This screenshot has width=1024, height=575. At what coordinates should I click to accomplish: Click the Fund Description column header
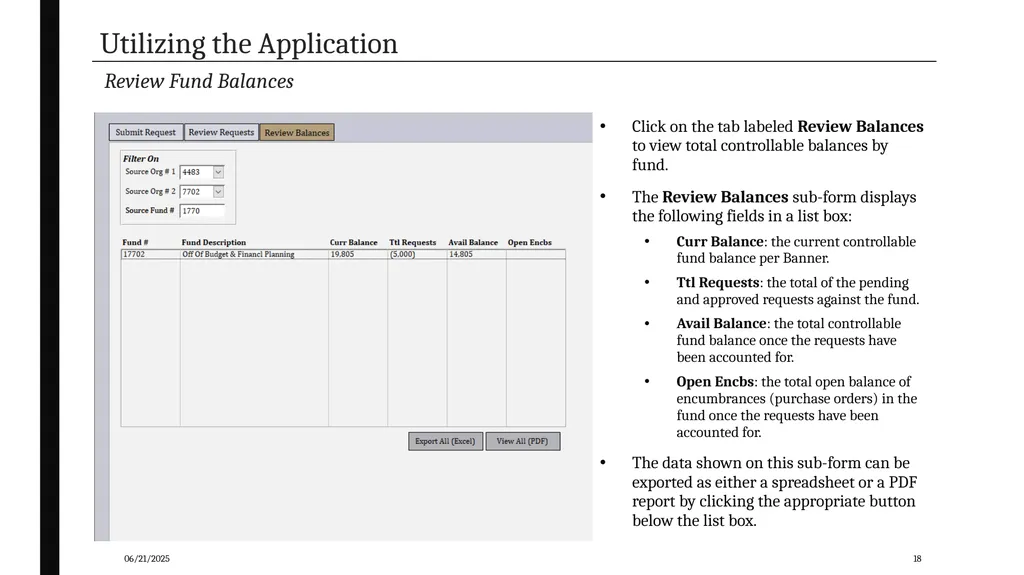coord(214,242)
